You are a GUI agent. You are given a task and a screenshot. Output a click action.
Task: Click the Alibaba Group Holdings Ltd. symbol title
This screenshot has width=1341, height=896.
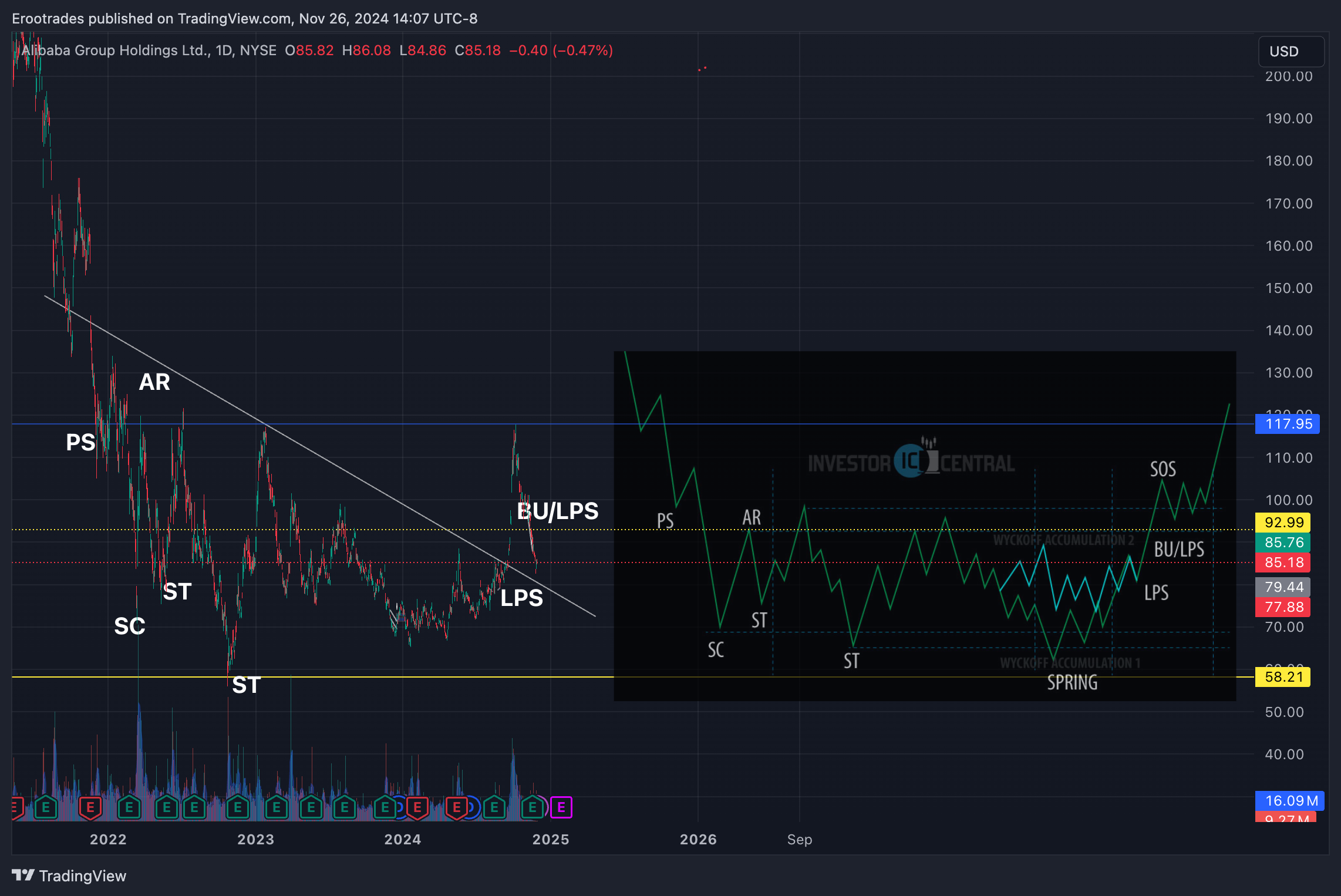click(x=115, y=50)
